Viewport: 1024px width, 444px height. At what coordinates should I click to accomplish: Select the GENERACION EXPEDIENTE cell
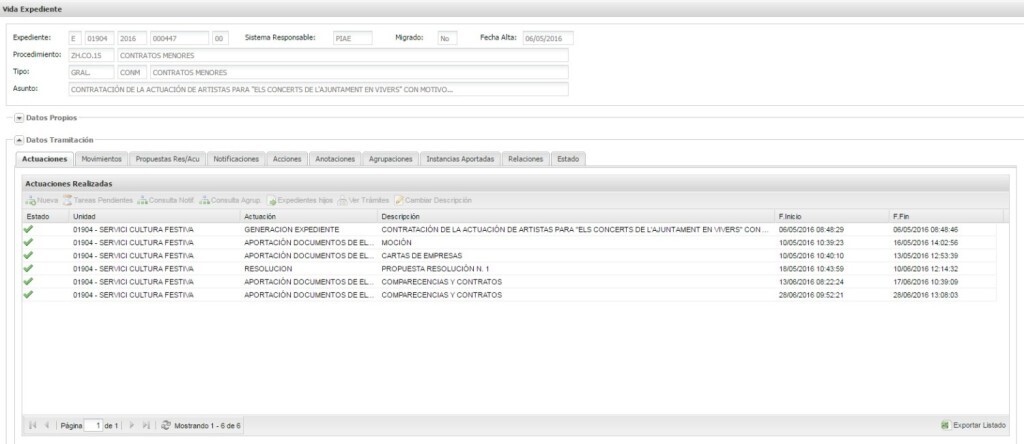click(x=308, y=230)
